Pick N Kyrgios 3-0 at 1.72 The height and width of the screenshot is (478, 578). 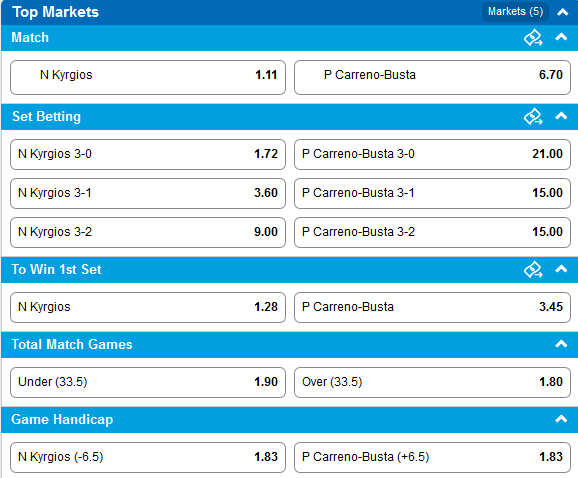148,154
